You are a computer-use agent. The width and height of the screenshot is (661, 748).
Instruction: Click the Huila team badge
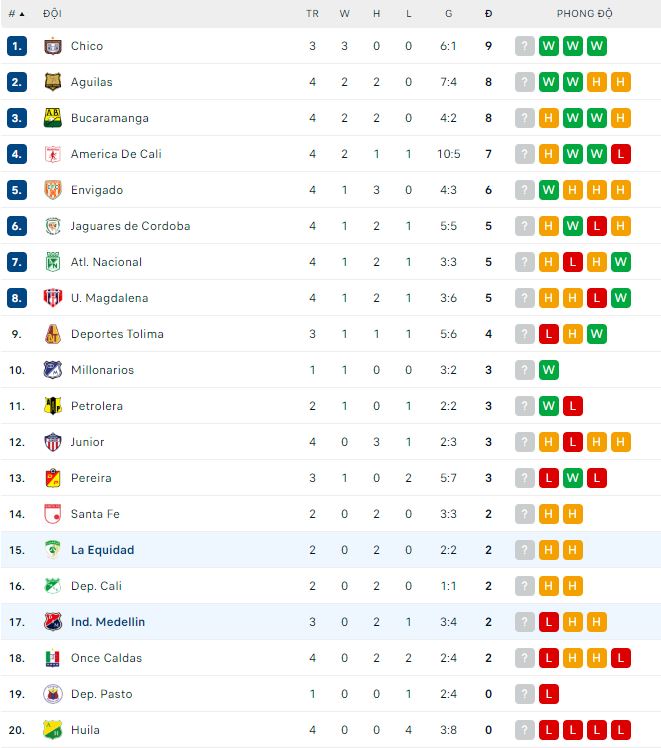[53, 730]
